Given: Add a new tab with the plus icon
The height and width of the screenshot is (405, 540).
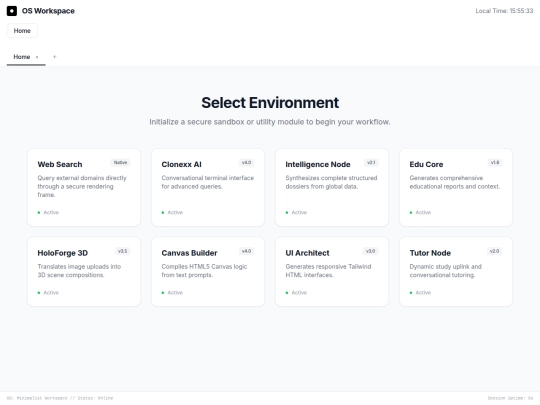Looking at the screenshot, I should pyautogui.click(x=54, y=57).
